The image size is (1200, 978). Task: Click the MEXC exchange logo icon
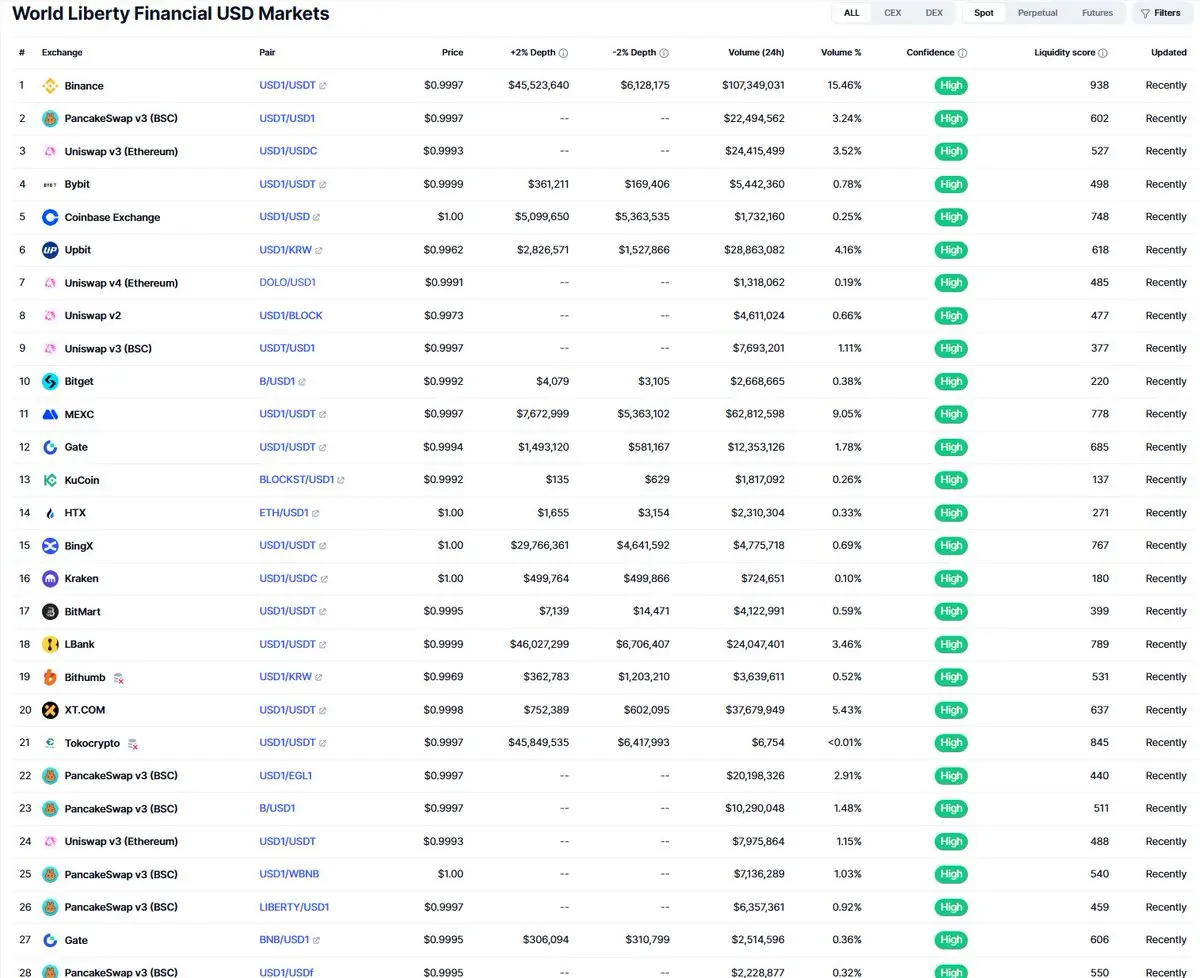coord(50,414)
